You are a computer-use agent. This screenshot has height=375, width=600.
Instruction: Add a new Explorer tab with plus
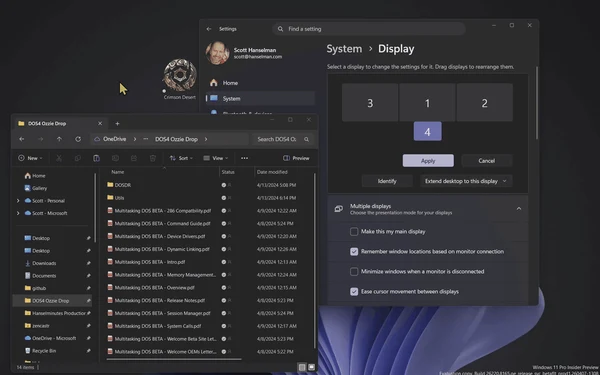point(117,124)
